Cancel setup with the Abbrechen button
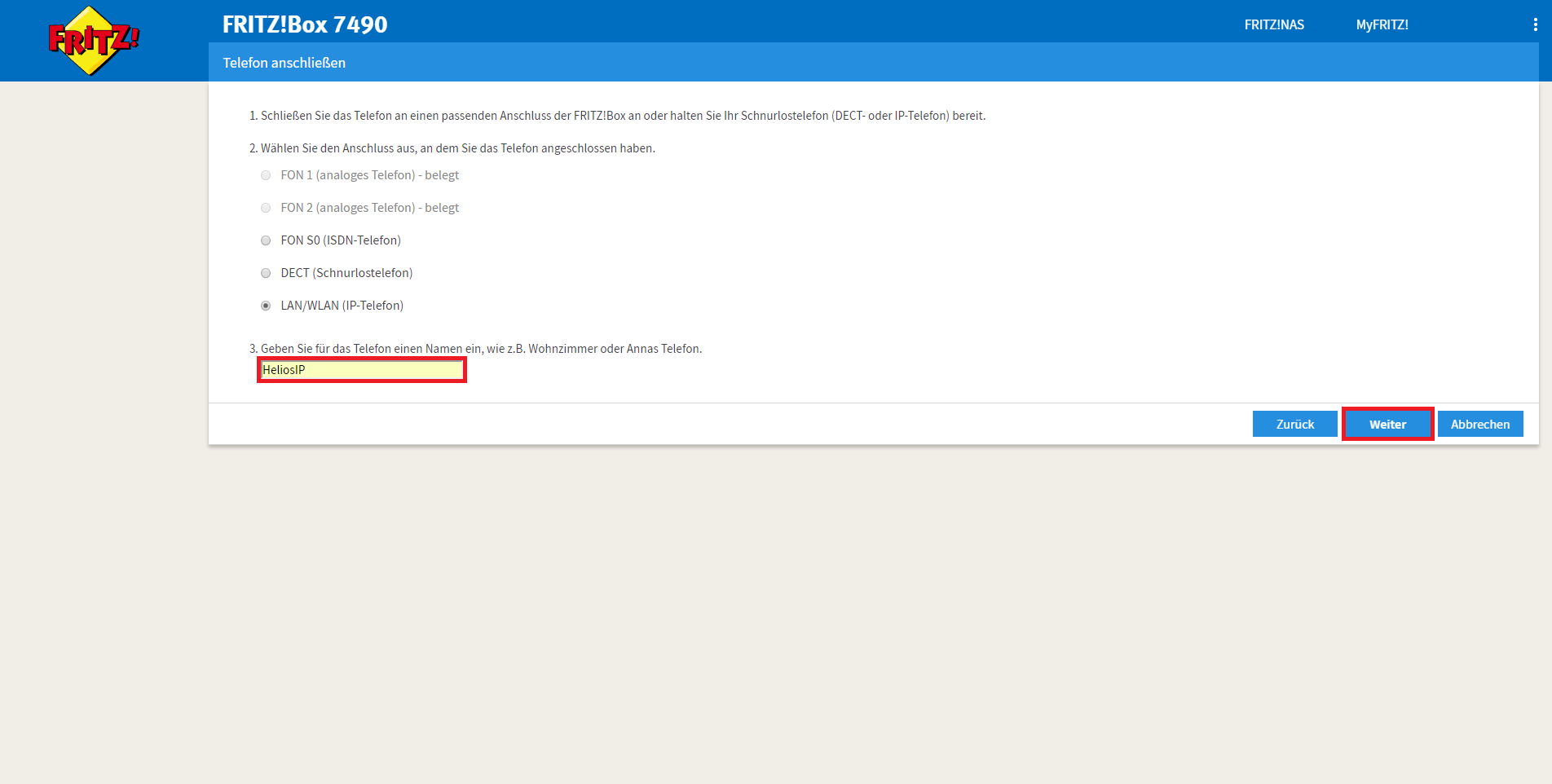The height and width of the screenshot is (784, 1552). tap(1479, 425)
